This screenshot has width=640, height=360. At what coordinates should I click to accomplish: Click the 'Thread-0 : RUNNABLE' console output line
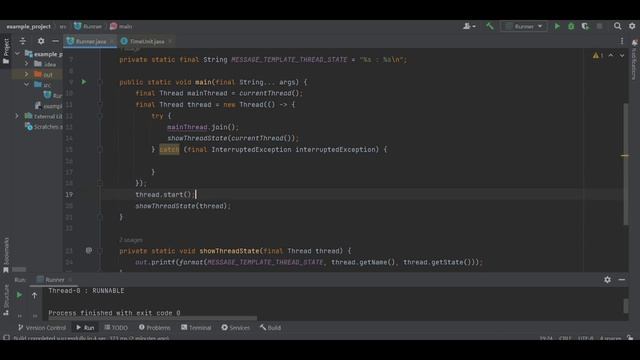point(86,291)
